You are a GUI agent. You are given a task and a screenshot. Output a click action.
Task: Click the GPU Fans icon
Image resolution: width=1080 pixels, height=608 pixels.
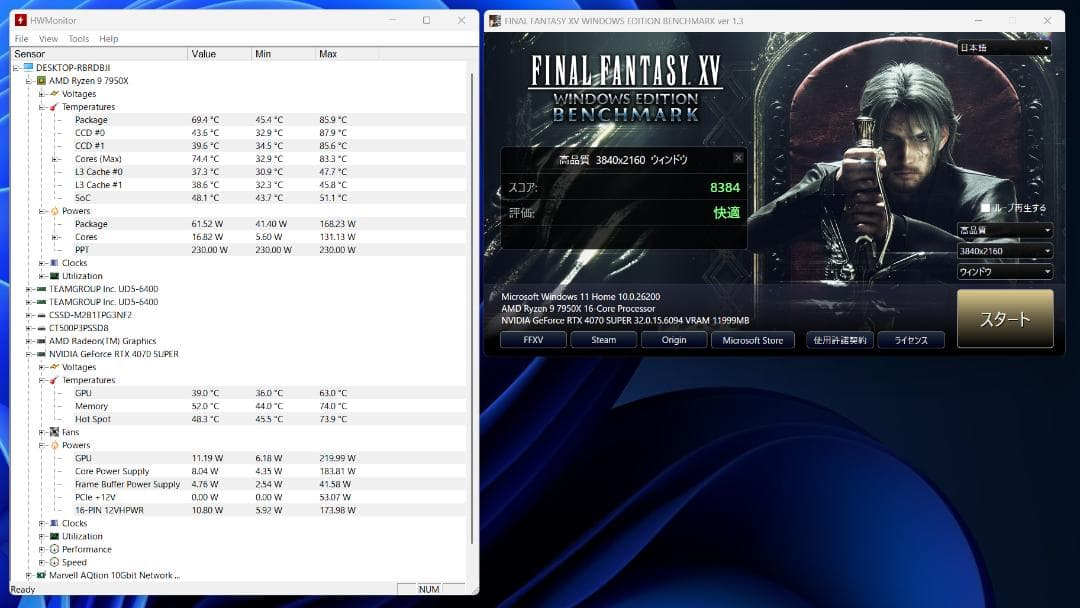point(54,432)
